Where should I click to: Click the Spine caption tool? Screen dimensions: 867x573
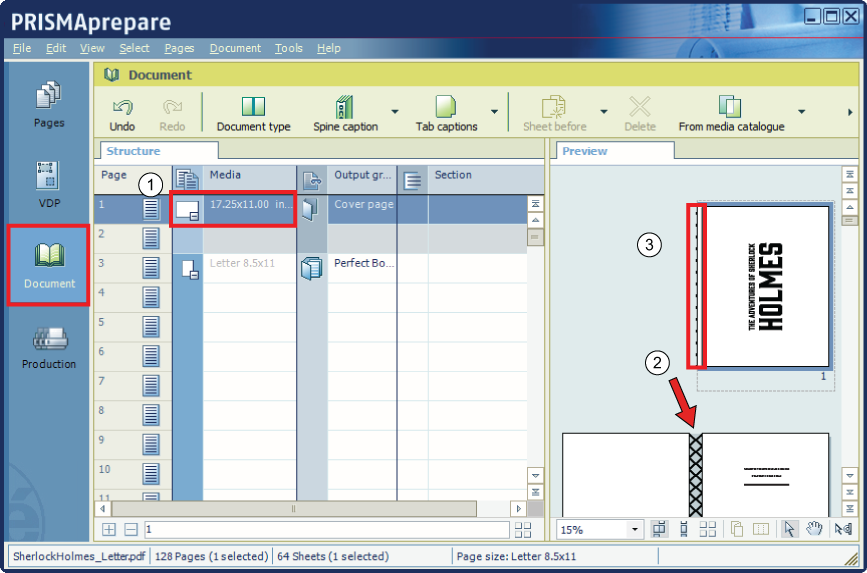(346, 114)
